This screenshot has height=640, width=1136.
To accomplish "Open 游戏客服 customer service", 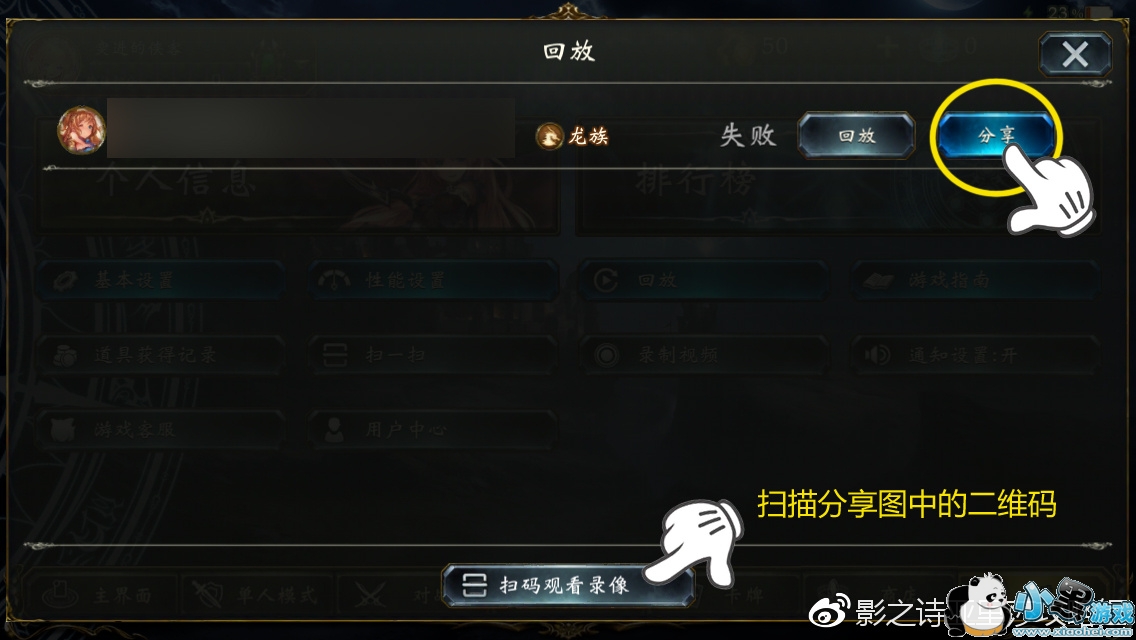I will tap(161, 429).
